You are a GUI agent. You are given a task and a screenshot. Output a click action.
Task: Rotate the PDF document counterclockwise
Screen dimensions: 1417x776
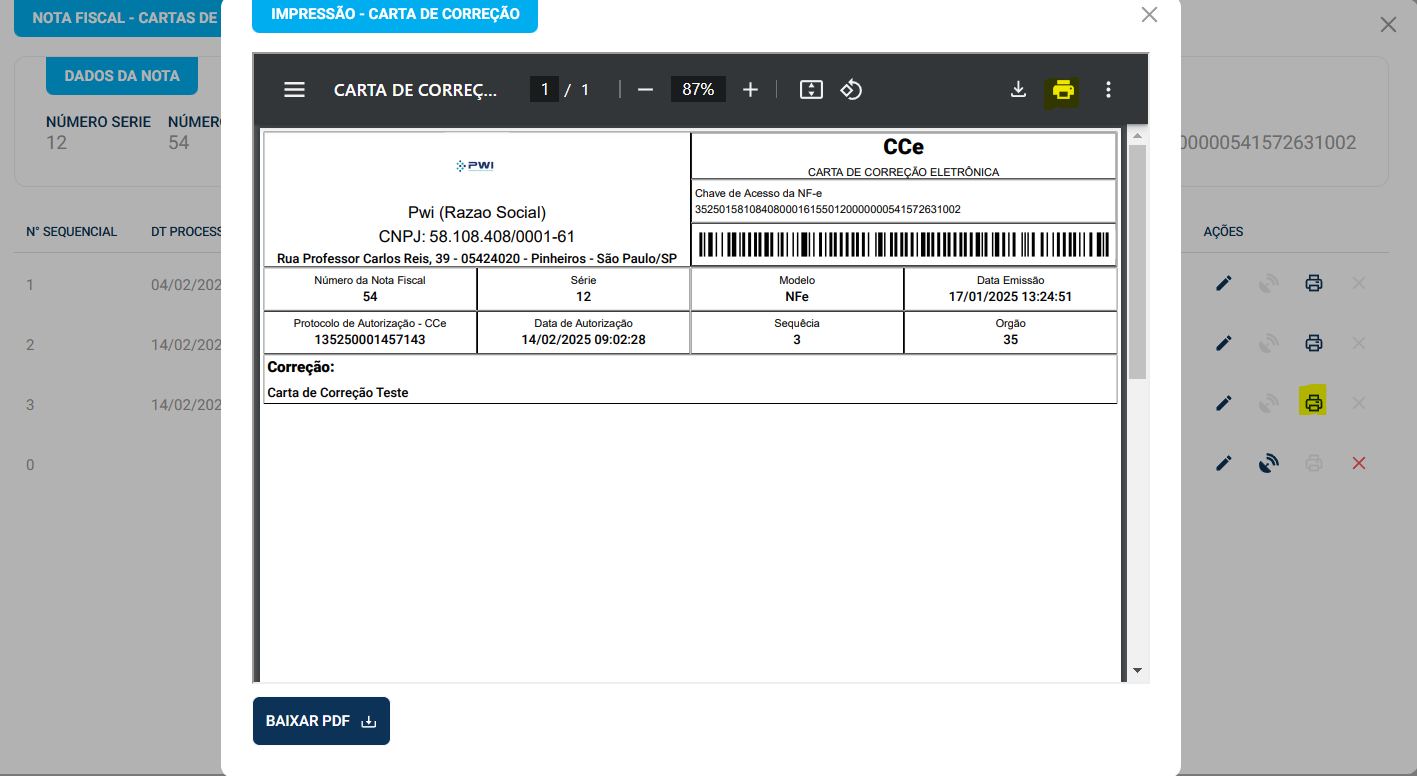(x=851, y=90)
